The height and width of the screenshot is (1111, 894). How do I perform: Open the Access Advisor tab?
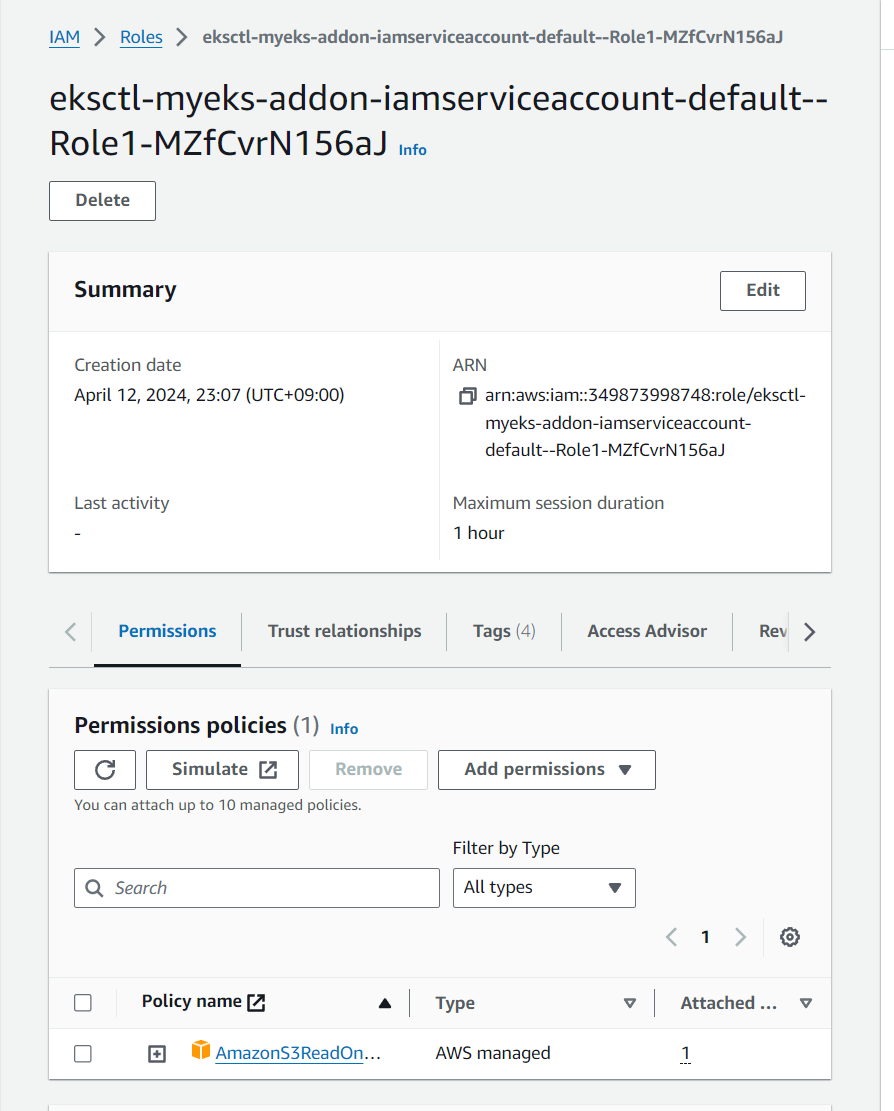(x=647, y=631)
